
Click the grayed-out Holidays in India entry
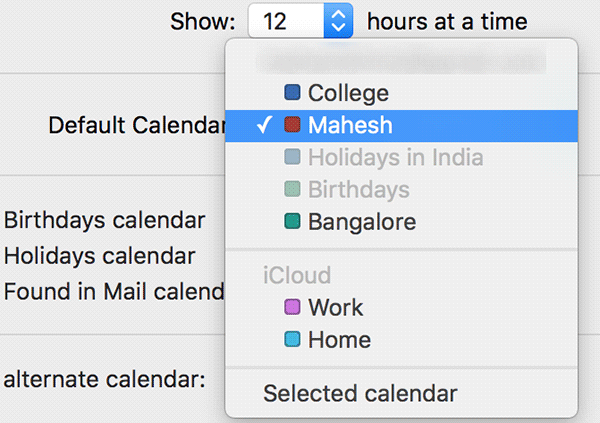395,158
